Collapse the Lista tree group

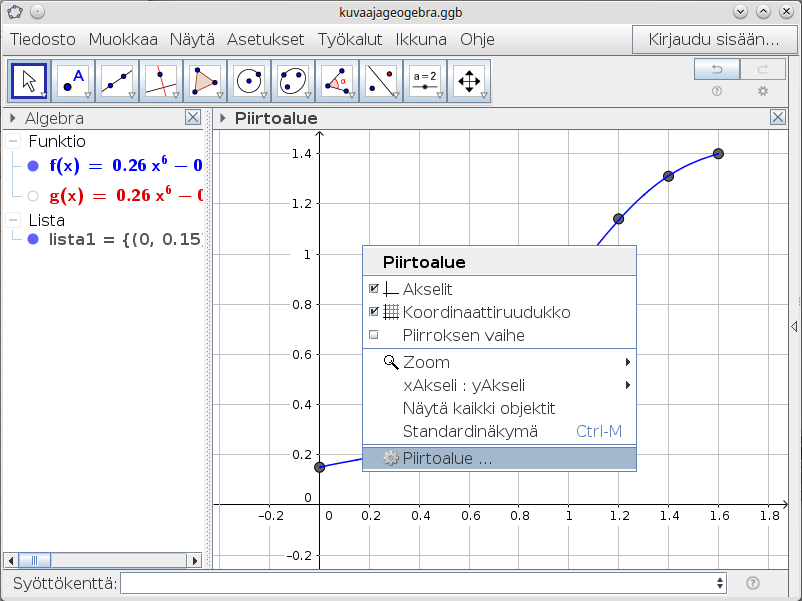13,220
